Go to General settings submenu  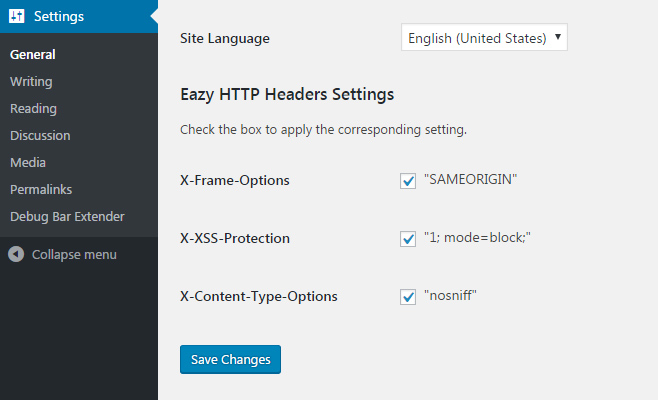tap(33, 55)
